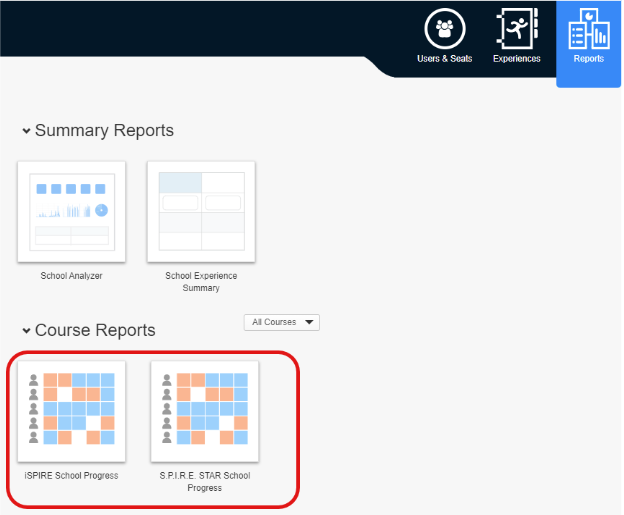Open the Users & Seats people icon
The width and height of the screenshot is (624, 515).
[x=444, y=29]
